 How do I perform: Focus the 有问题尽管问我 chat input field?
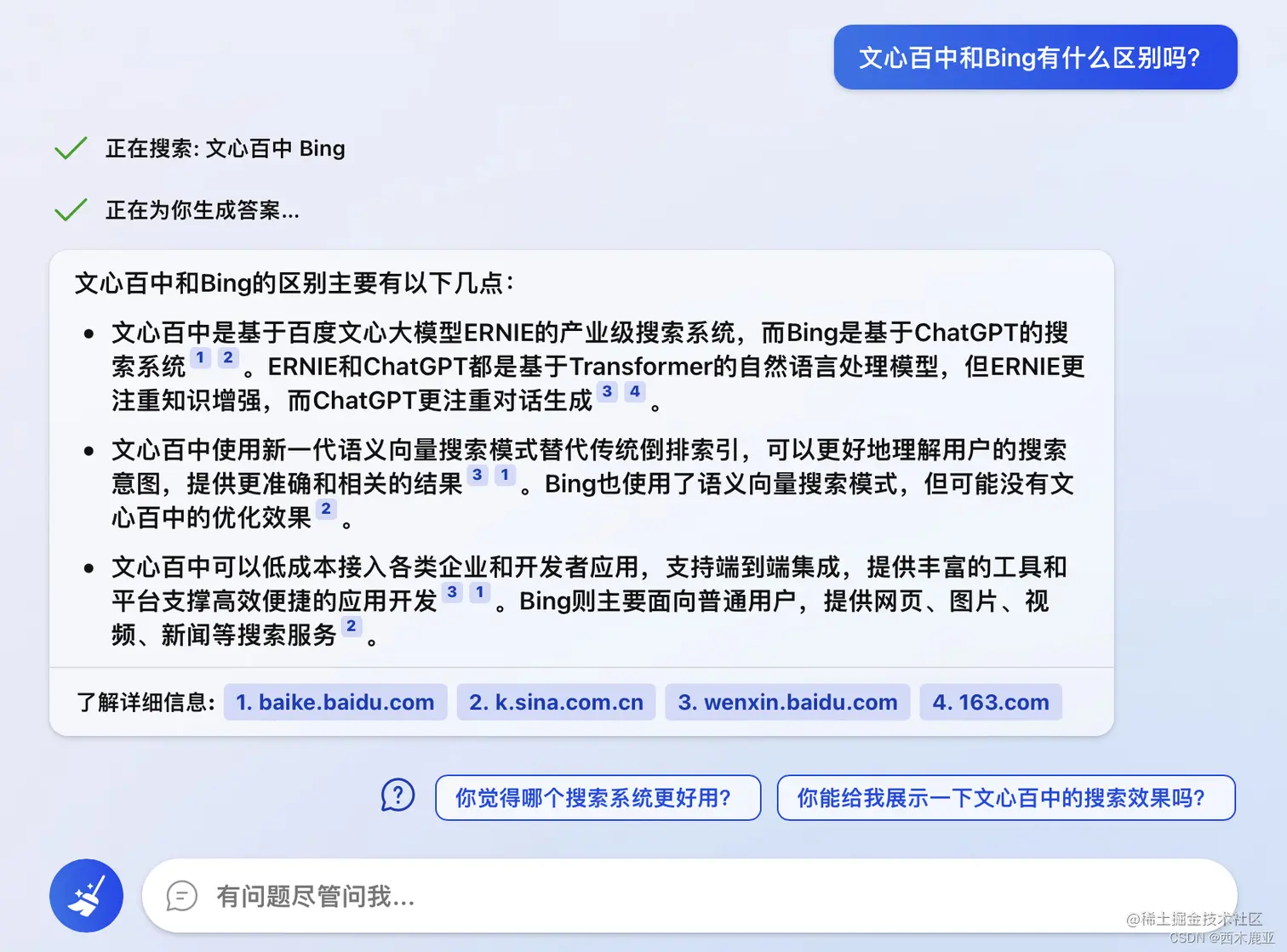click(689, 896)
